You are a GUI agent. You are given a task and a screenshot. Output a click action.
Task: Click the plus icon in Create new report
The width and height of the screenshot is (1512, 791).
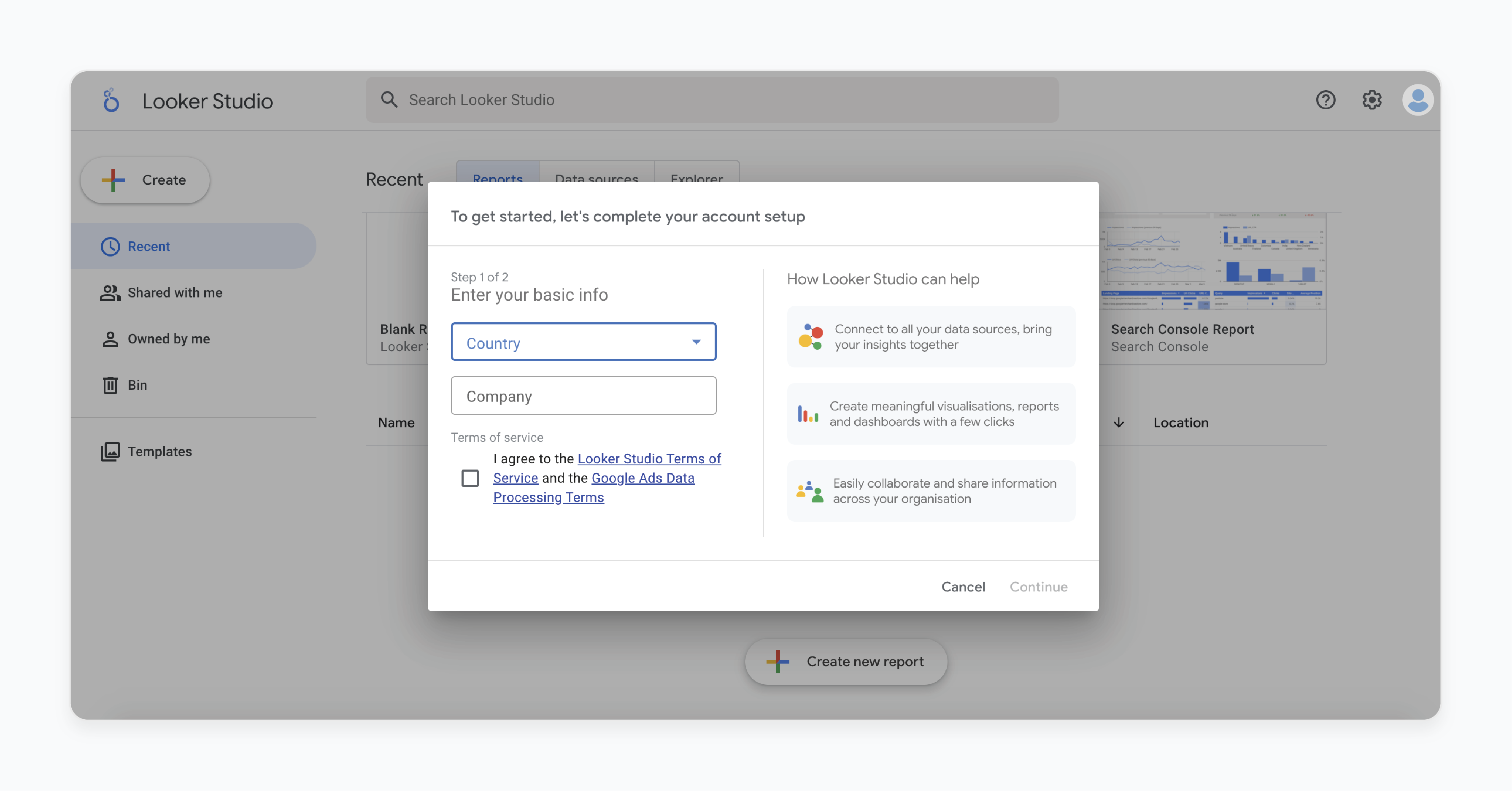pyautogui.click(x=778, y=661)
